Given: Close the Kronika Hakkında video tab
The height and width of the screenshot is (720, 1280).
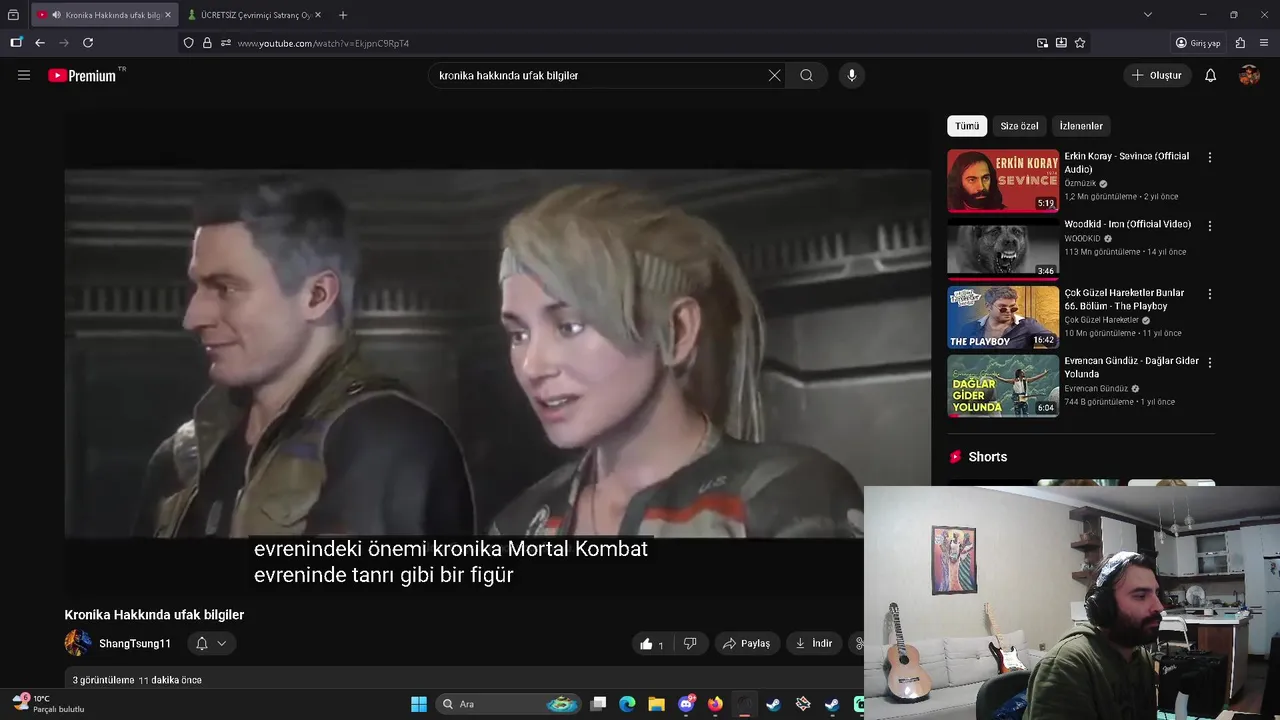Looking at the screenshot, I should (x=168, y=15).
